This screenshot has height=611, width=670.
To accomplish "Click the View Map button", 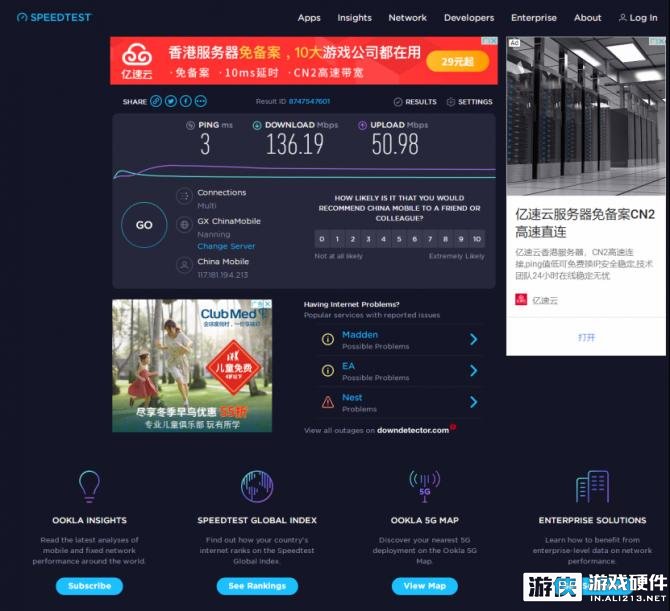I will (424, 586).
